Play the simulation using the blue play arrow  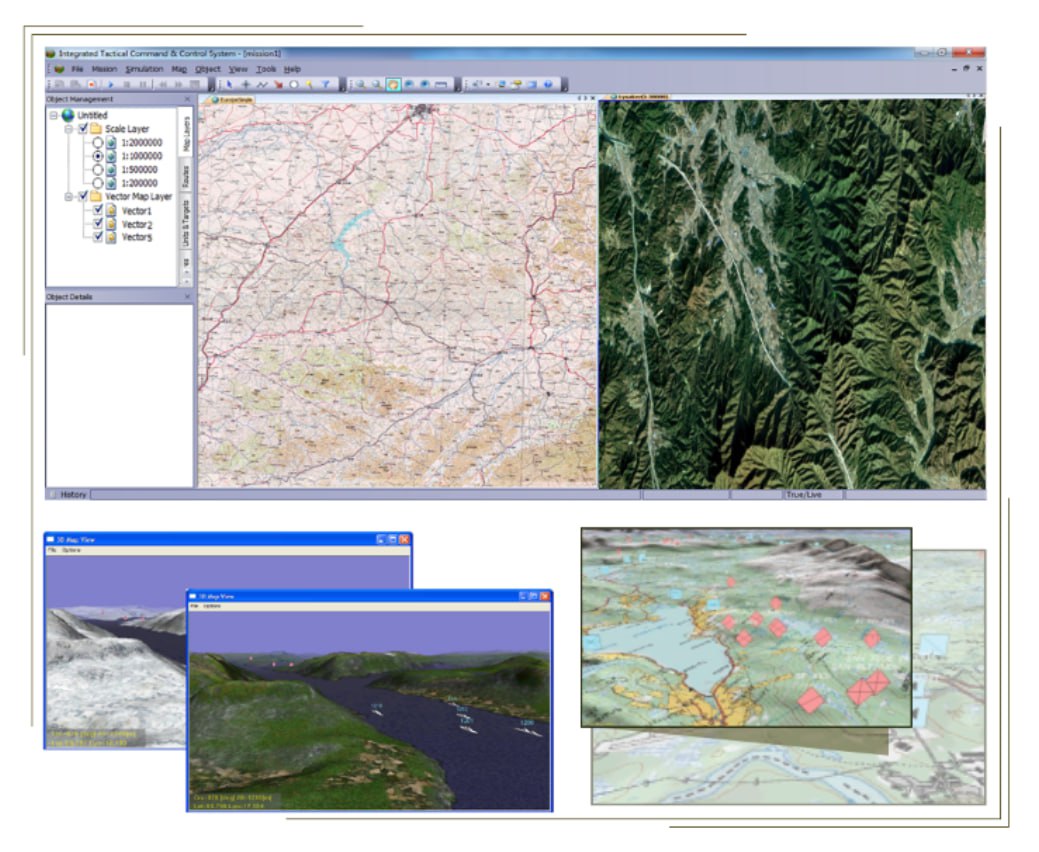pyautogui.click(x=111, y=85)
